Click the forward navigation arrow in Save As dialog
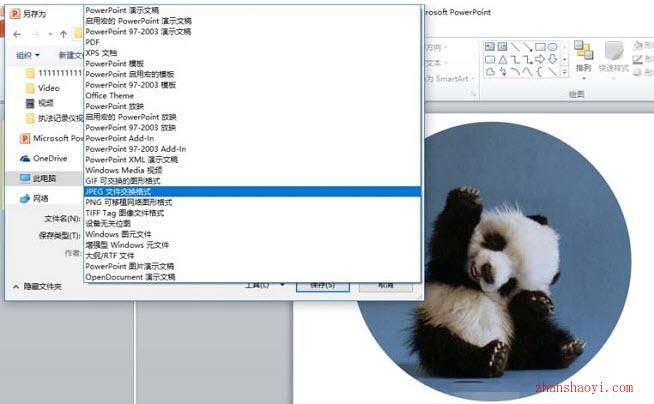This screenshot has height=404, width=654. point(35,34)
